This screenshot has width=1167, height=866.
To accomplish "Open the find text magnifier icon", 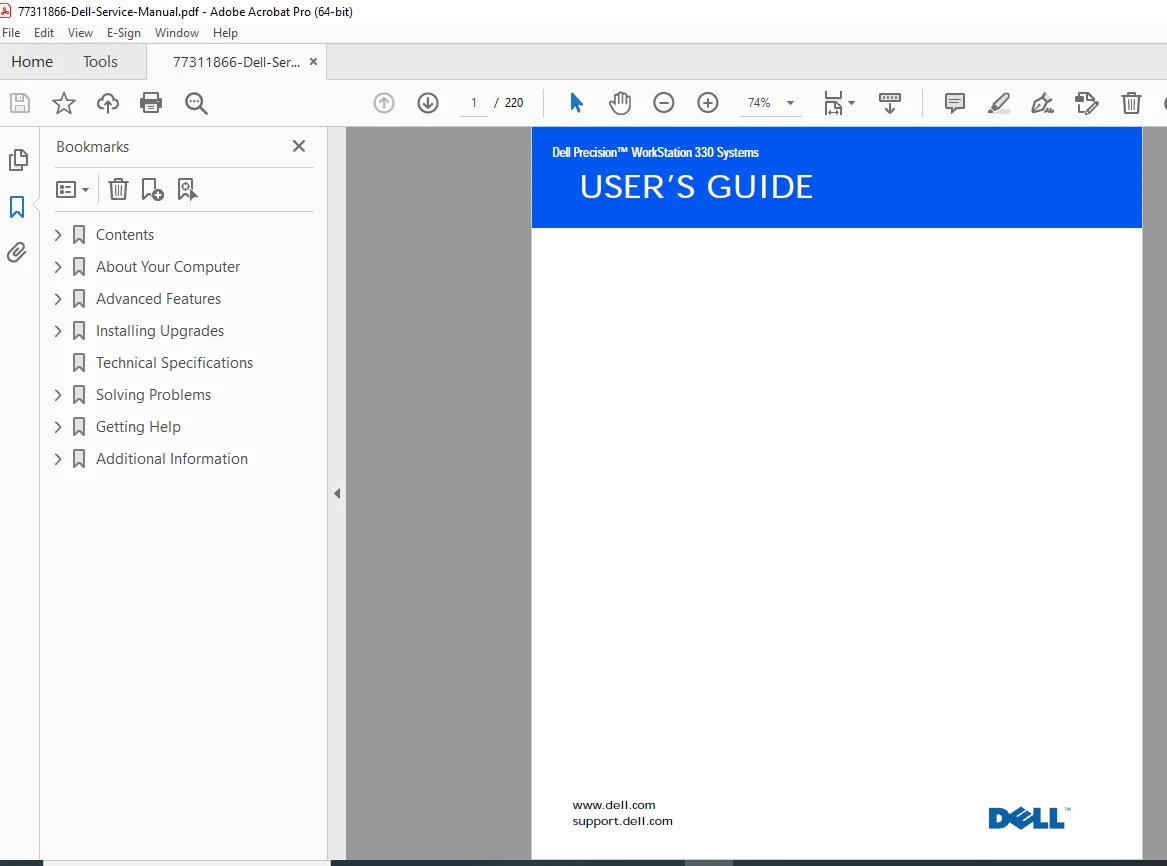I will point(196,103).
